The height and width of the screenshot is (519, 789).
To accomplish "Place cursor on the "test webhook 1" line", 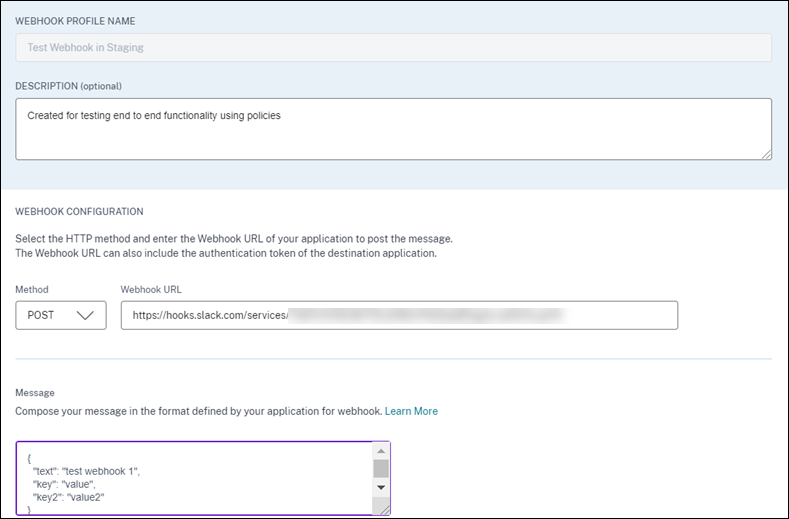I will pos(98,471).
